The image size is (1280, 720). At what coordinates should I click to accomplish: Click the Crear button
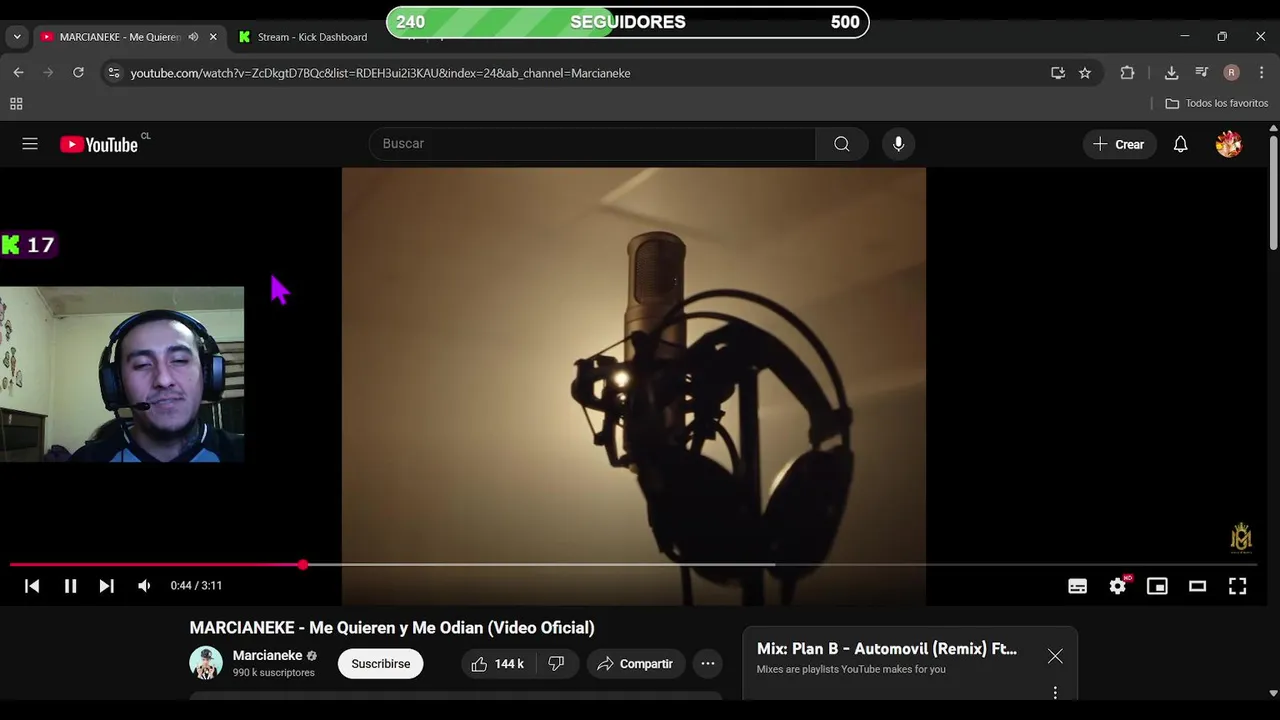1119,144
